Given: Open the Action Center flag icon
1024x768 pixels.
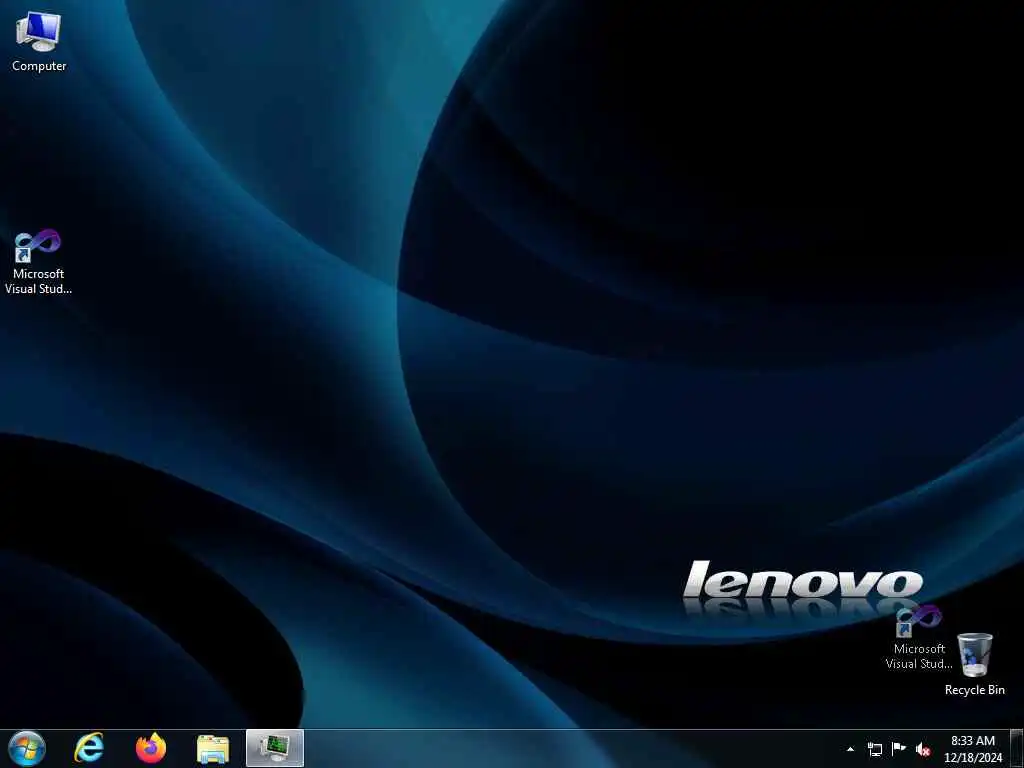Looking at the screenshot, I should [899, 749].
